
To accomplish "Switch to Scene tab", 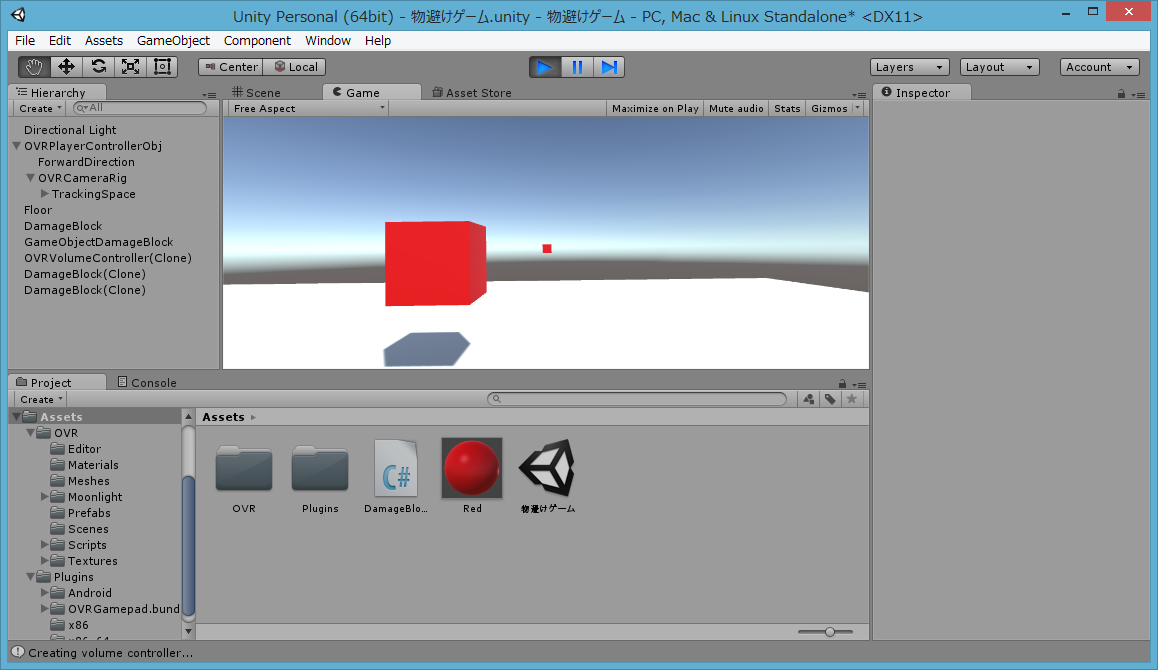I will [257, 92].
